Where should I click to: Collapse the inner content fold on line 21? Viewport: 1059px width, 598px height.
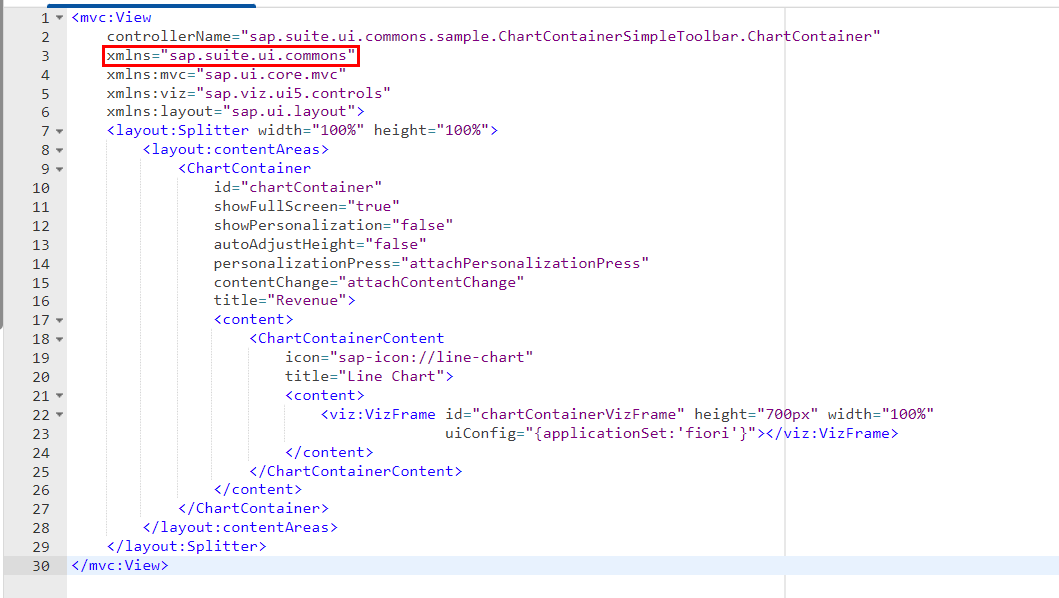[59, 396]
